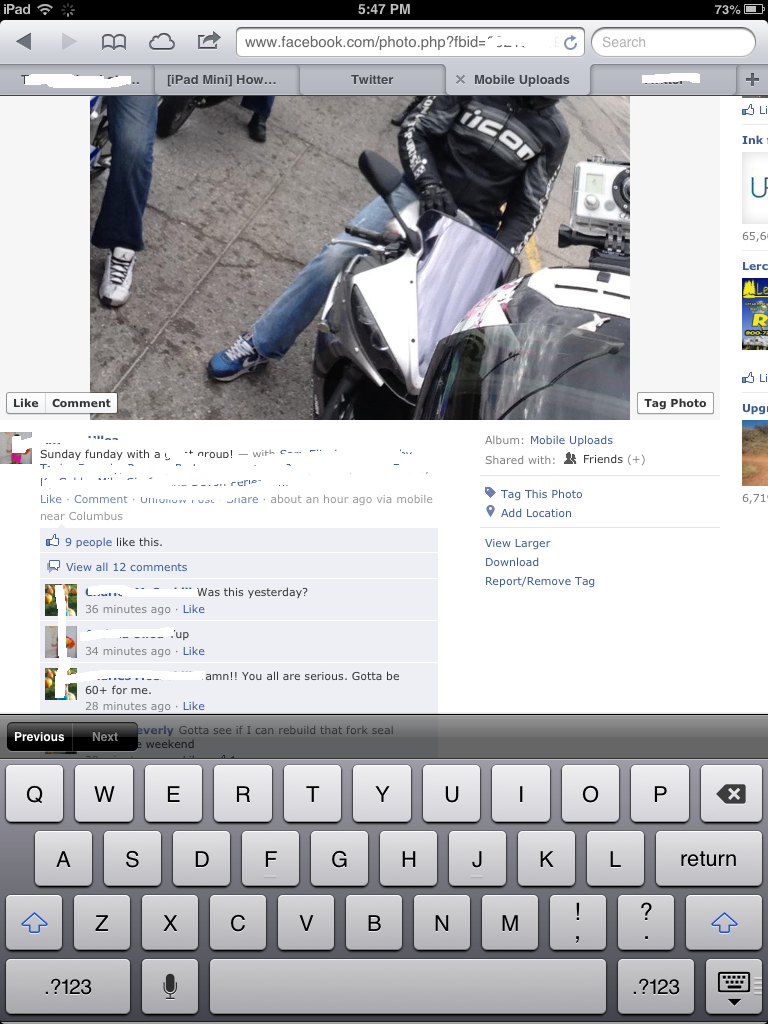Open the bookmarks book icon
768x1024 pixels.
pyautogui.click(x=114, y=42)
